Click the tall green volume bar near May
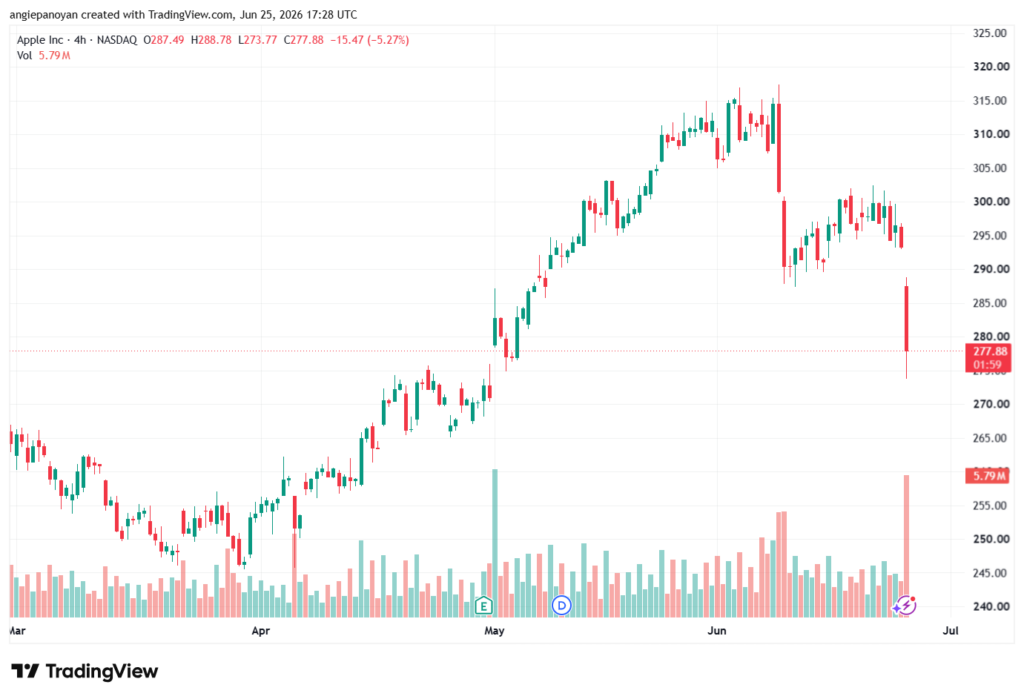Image resolution: width=1024 pixels, height=699 pixels. [495, 543]
